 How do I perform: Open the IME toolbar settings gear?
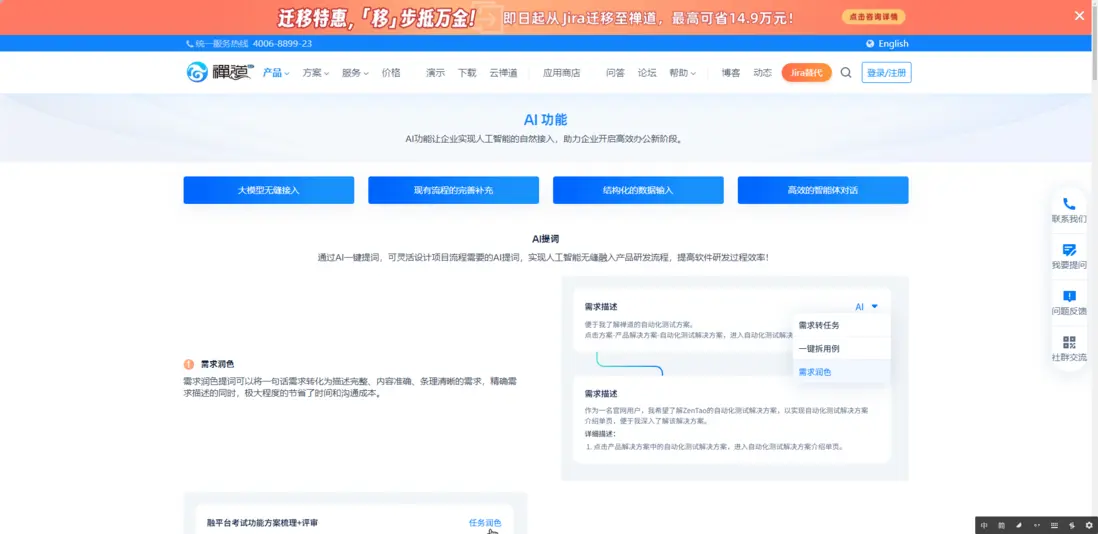[x=1089, y=525]
